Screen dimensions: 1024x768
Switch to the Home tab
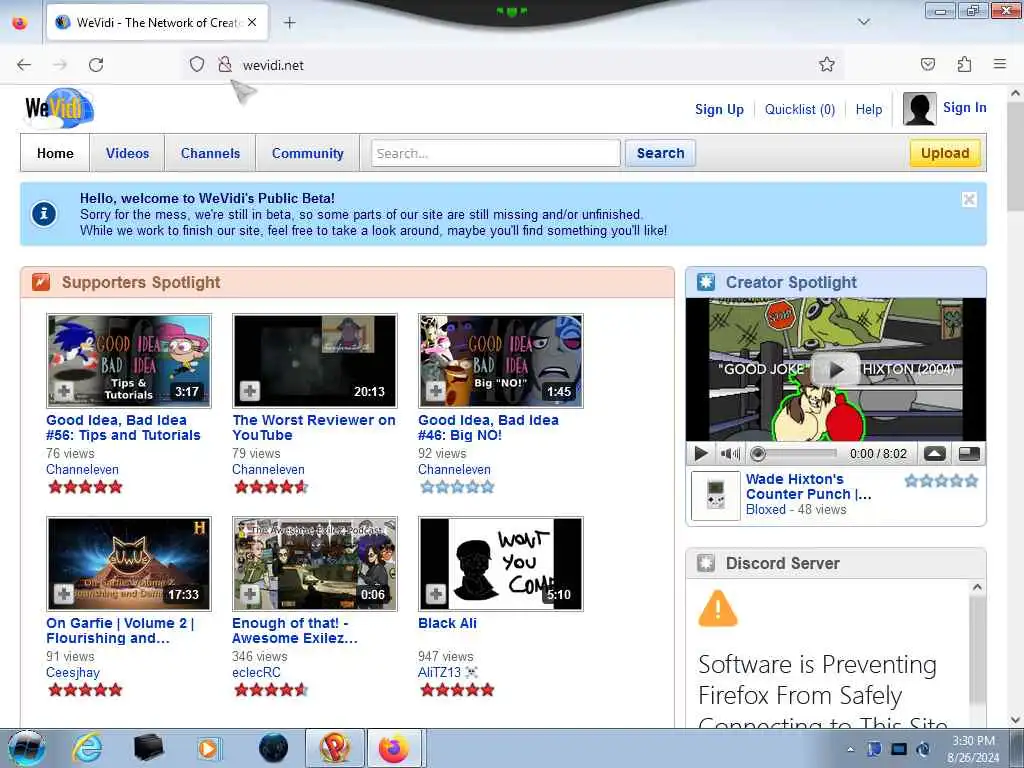tap(55, 153)
